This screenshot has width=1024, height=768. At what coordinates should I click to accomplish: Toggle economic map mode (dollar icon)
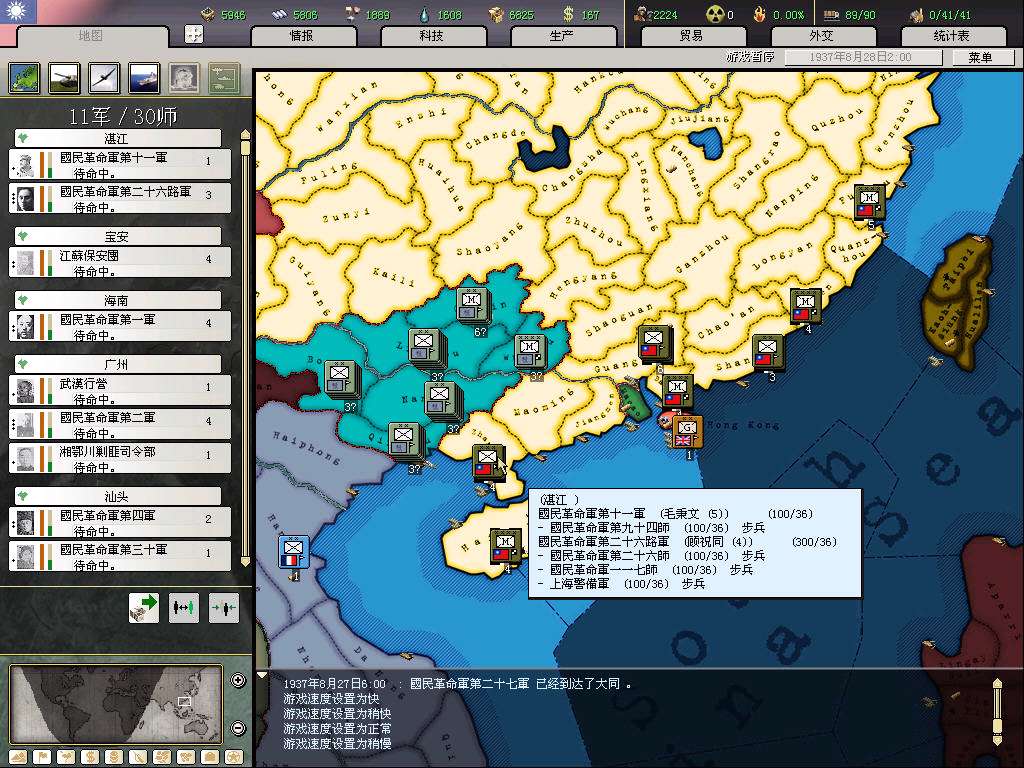(89, 758)
